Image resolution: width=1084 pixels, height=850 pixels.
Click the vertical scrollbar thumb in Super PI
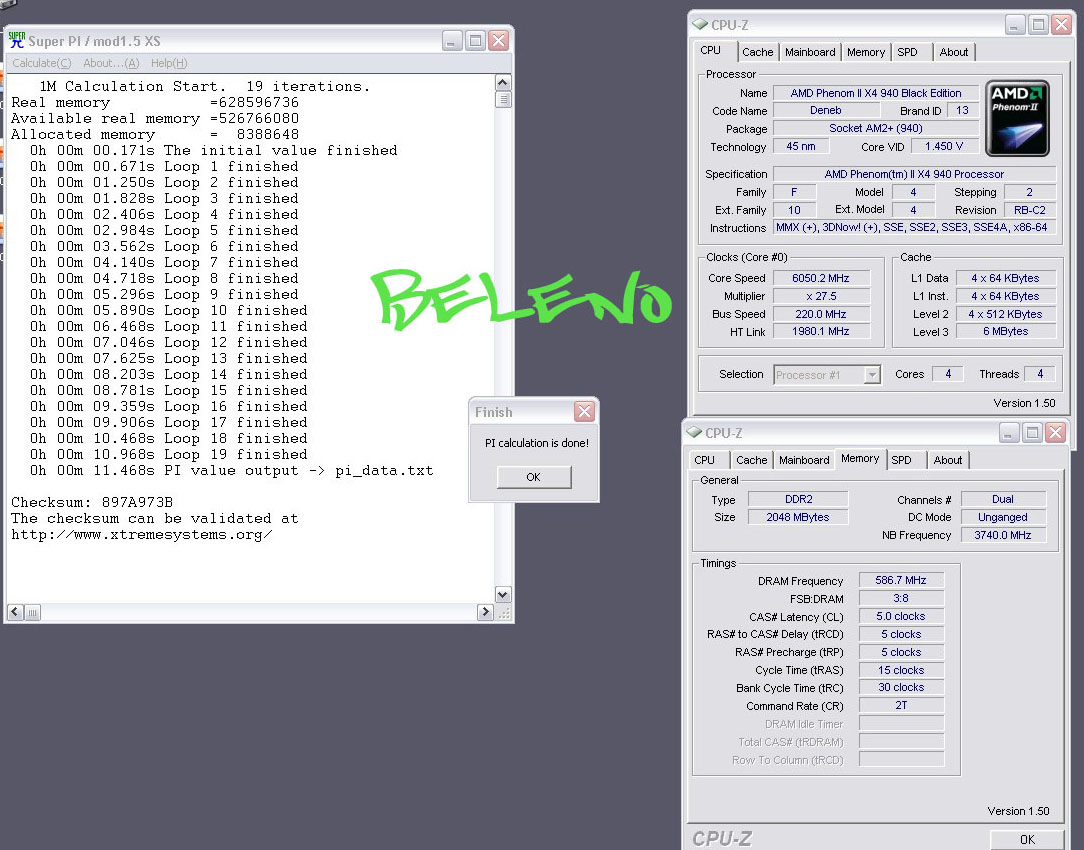click(x=503, y=100)
